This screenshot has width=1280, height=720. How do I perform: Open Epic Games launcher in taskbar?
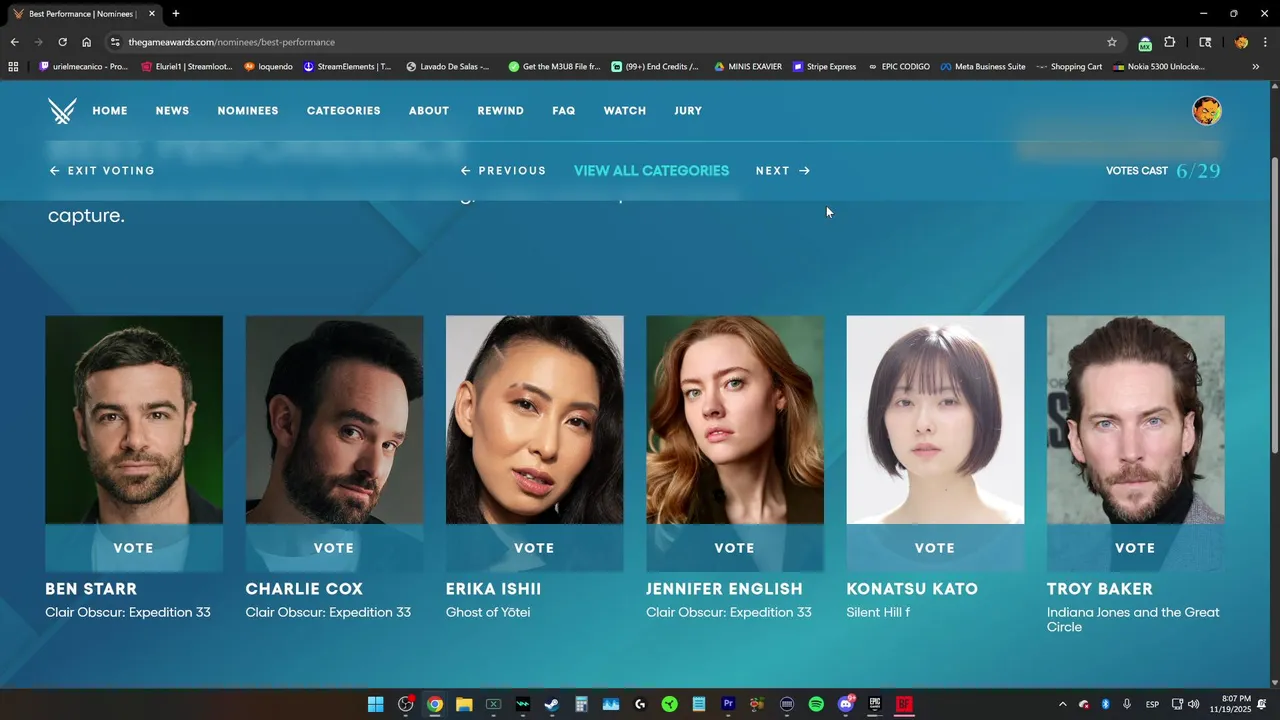(x=875, y=704)
